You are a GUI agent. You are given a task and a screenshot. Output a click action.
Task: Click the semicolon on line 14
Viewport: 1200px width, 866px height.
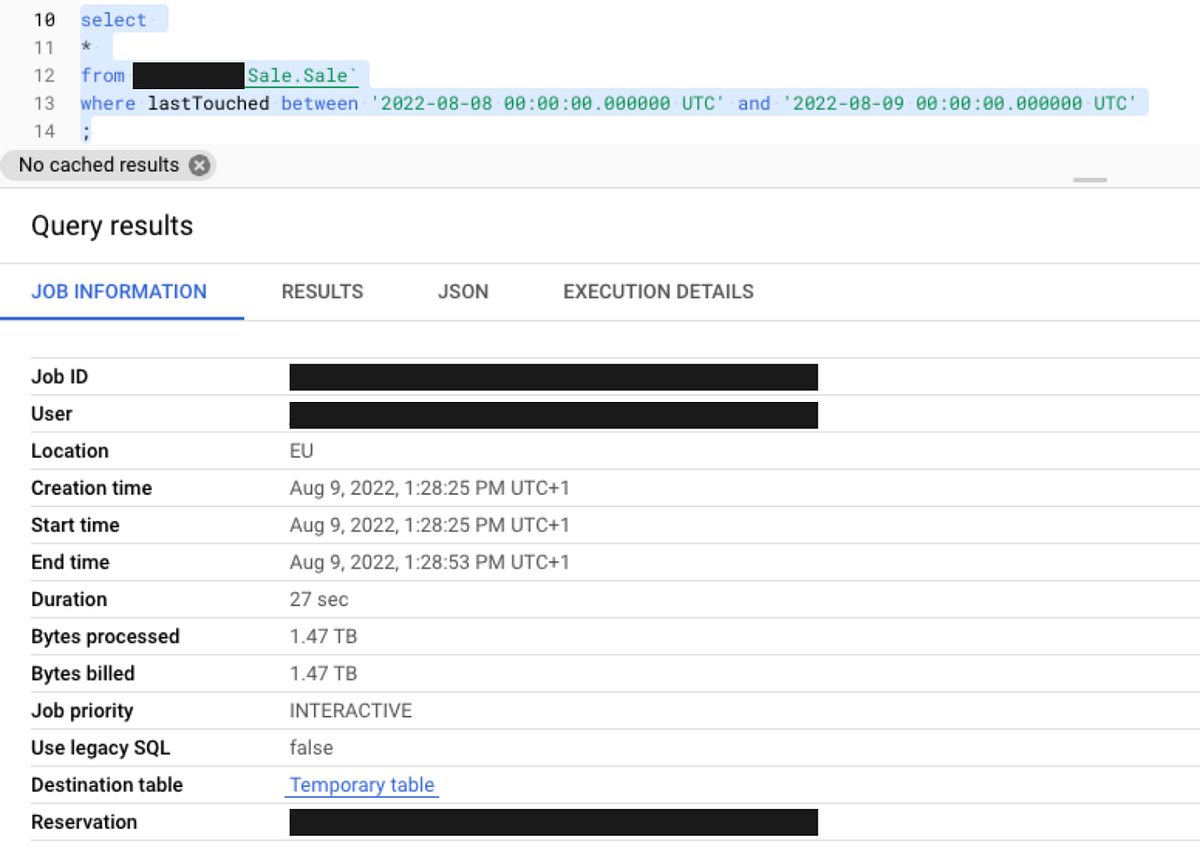pyautogui.click(x=84, y=130)
